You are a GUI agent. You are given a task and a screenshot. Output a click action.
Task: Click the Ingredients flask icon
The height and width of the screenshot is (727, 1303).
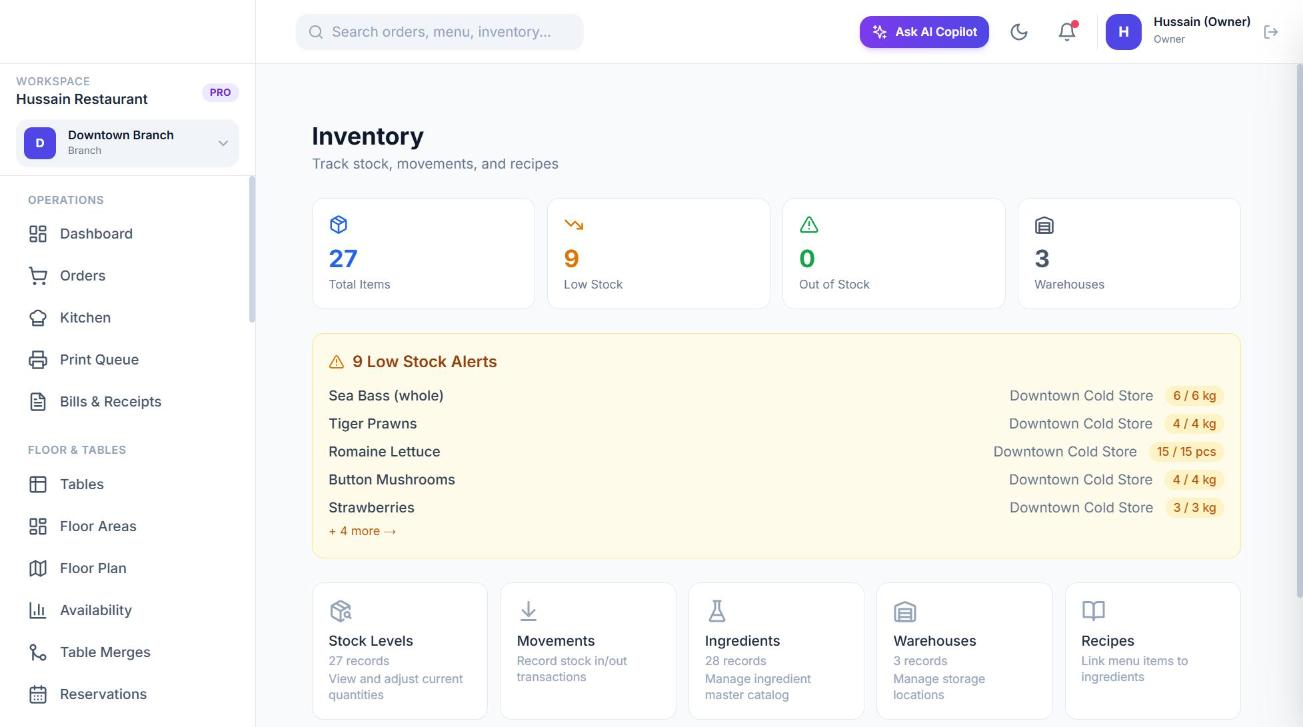tap(716, 611)
